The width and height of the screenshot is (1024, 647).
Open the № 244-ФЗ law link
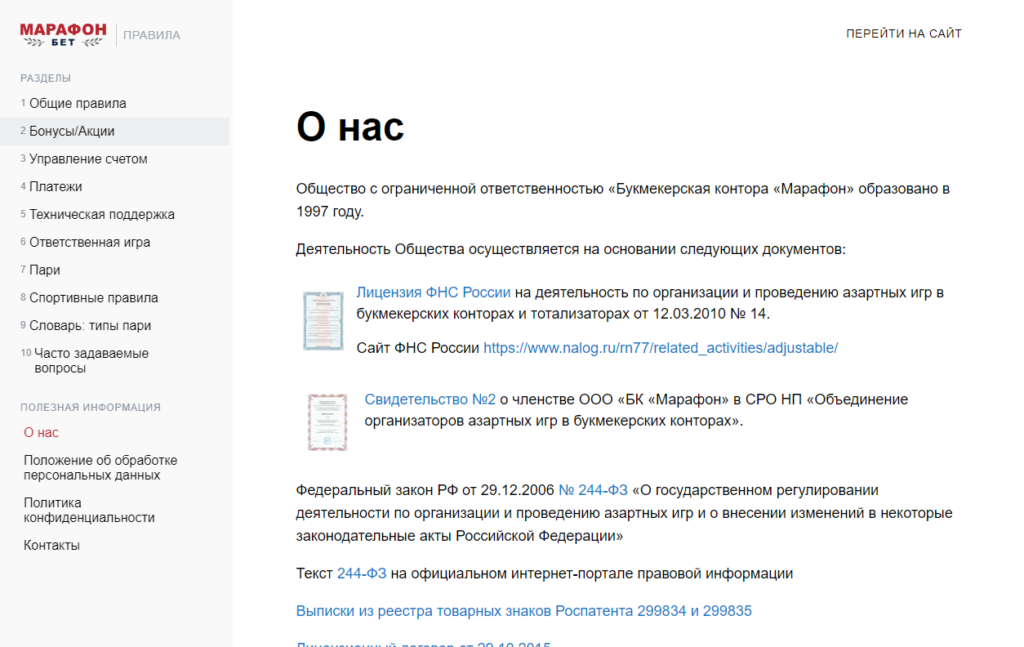[x=593, y=490]
